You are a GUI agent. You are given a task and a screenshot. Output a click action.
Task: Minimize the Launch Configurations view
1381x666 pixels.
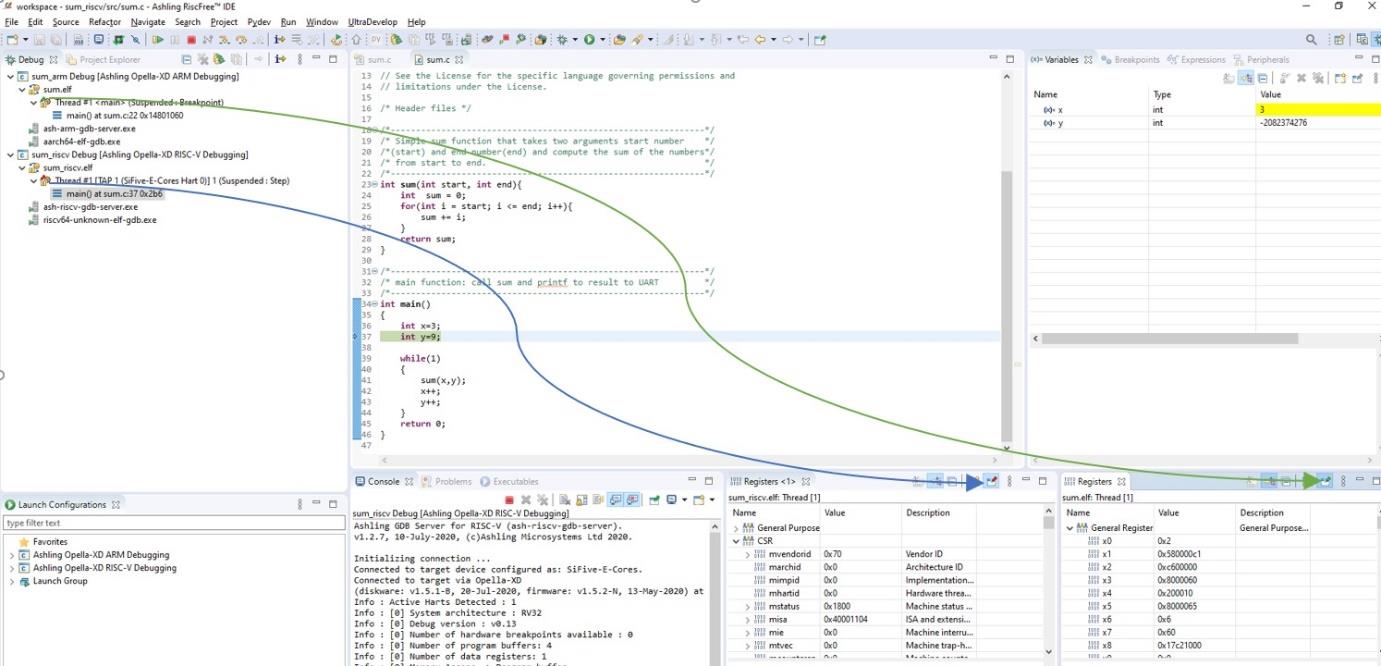click(x=317, y=504)
